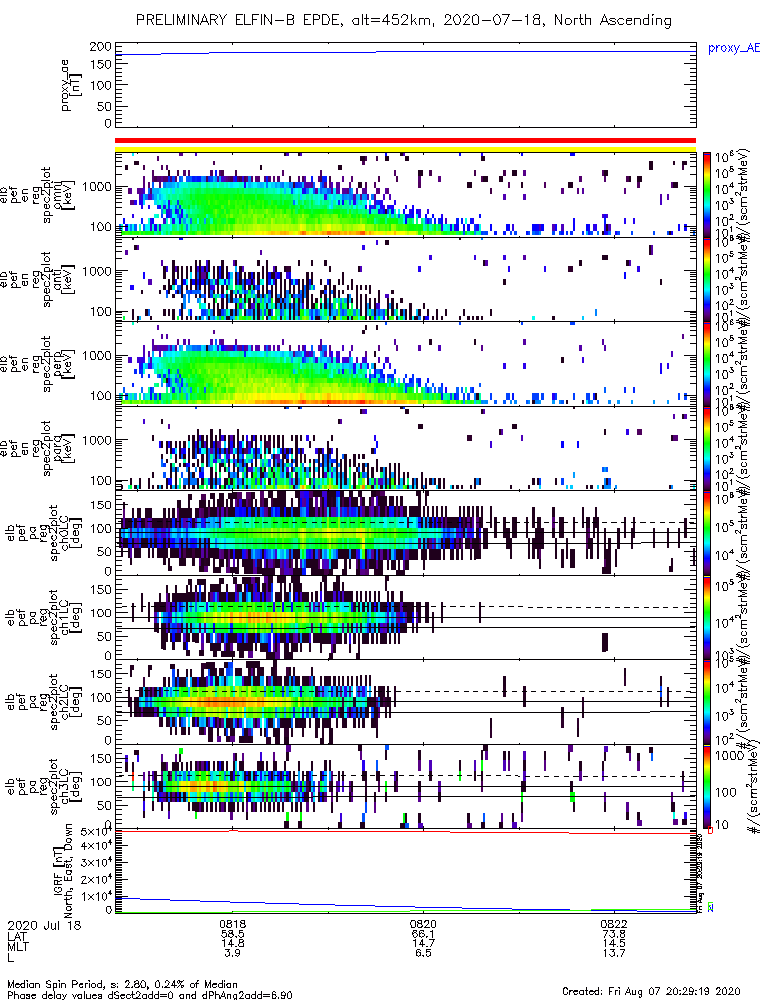Click the ch3LC pitch-angle y-axis label
Image resolution: width=775 pixels, height=1000 pixels.
pyautogui.click(x=45, y=786)
